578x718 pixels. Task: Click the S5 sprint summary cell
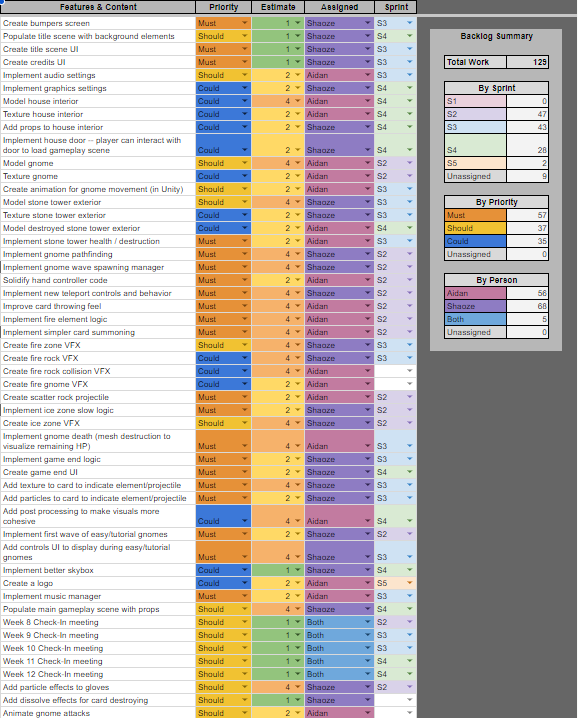click(x=475, y=163)
